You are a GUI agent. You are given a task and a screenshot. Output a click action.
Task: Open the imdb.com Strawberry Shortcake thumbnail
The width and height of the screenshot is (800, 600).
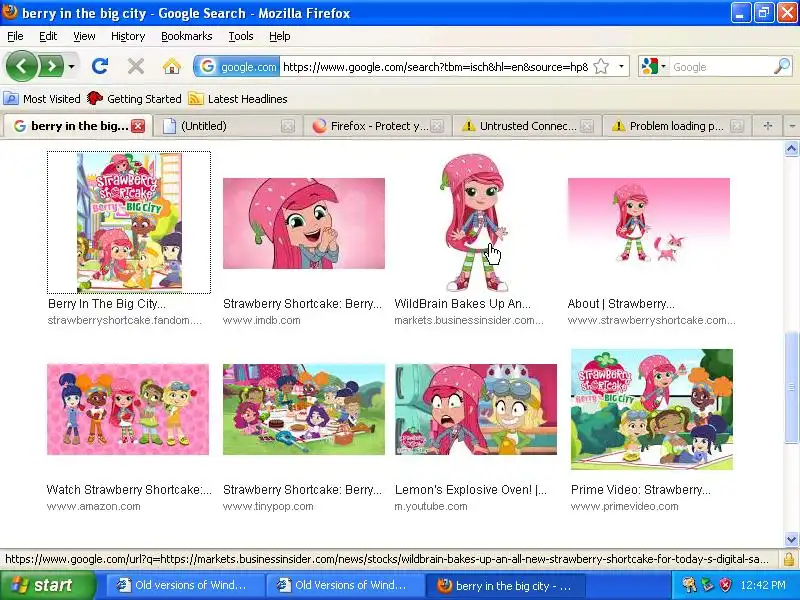coord(304,223)
